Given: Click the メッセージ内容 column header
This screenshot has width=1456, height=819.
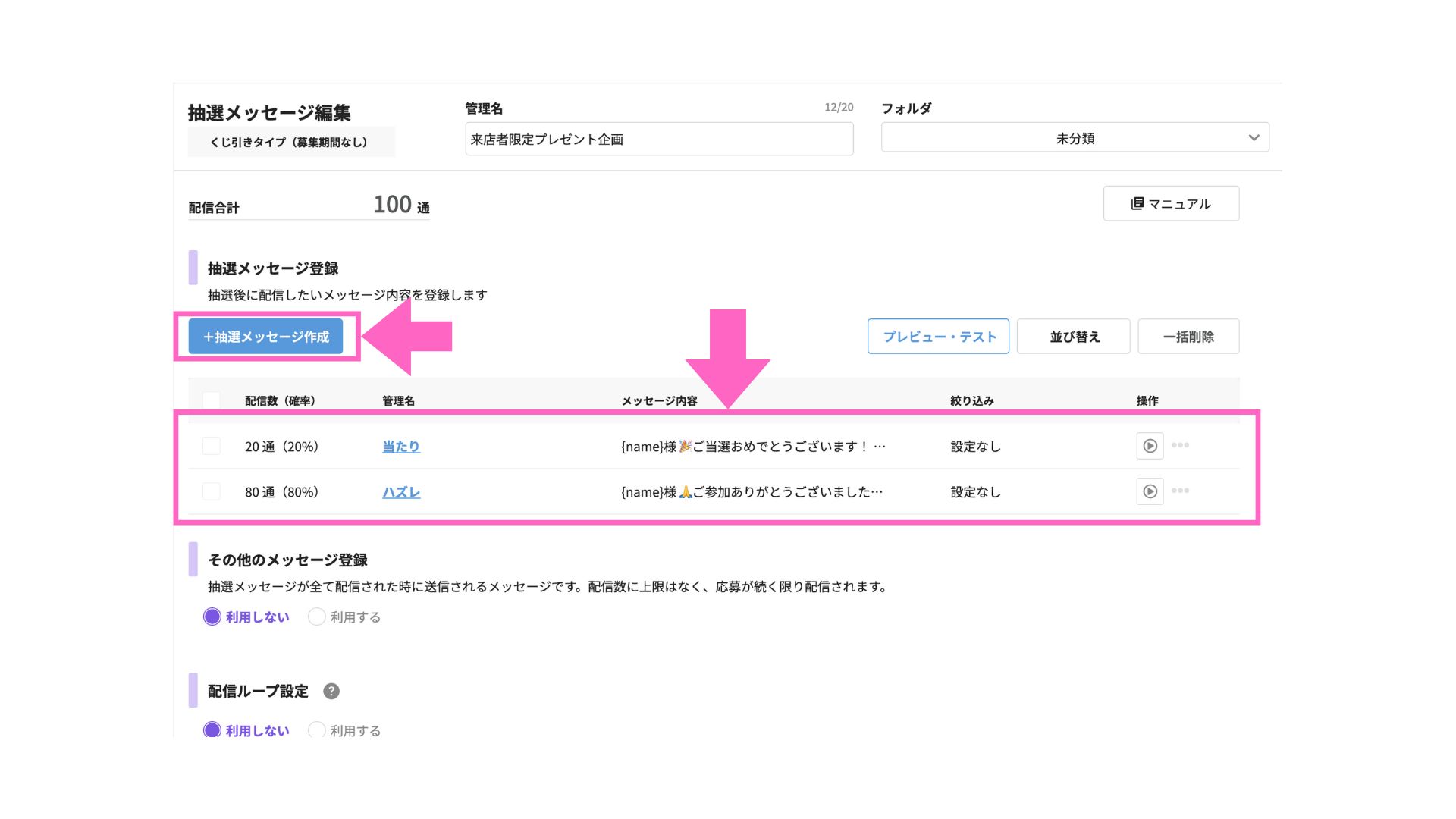Looking at the screenshot, I should (x=659, y=400).
